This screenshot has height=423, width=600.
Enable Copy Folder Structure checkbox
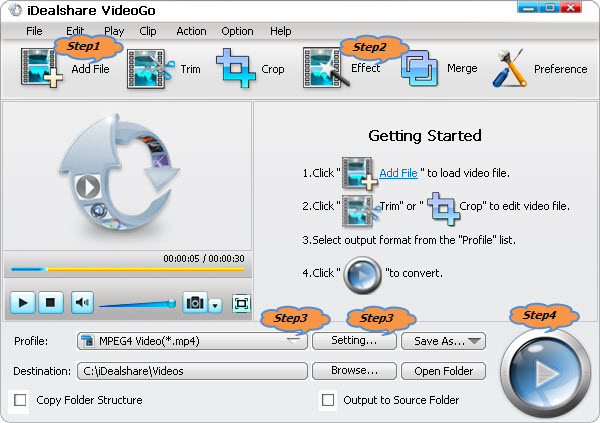[x=20, y=400]
